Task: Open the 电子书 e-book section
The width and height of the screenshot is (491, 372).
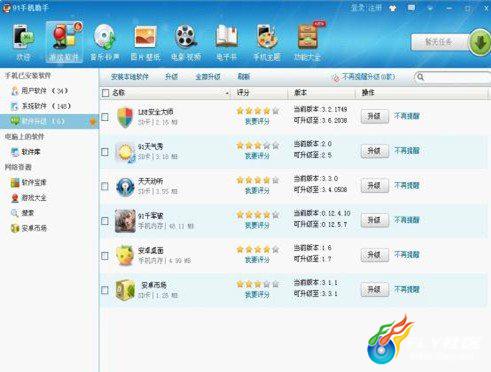Action: tap(227, 42)
